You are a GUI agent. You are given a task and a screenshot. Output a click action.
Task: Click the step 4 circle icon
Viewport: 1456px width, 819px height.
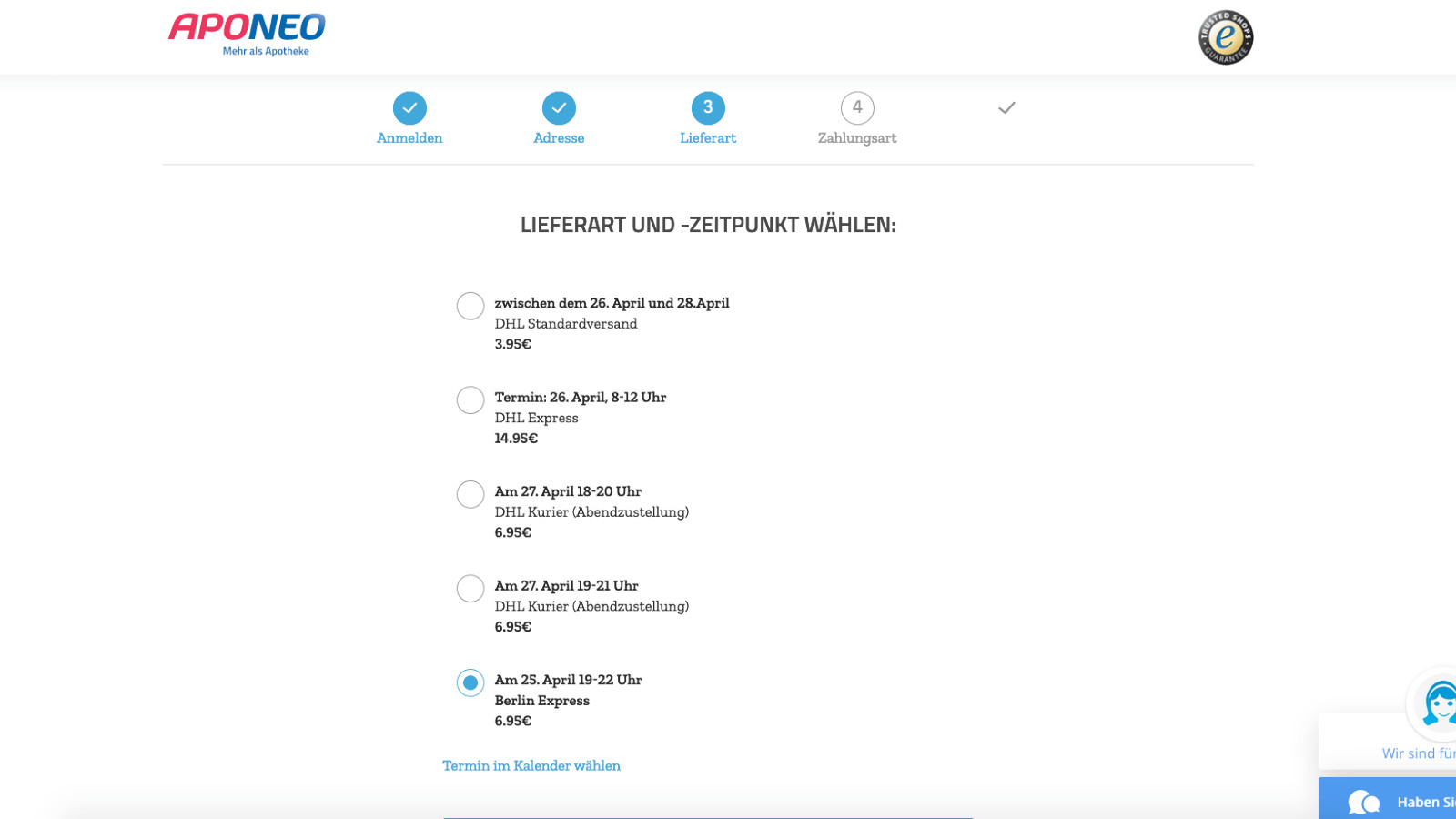click(857, 107)
